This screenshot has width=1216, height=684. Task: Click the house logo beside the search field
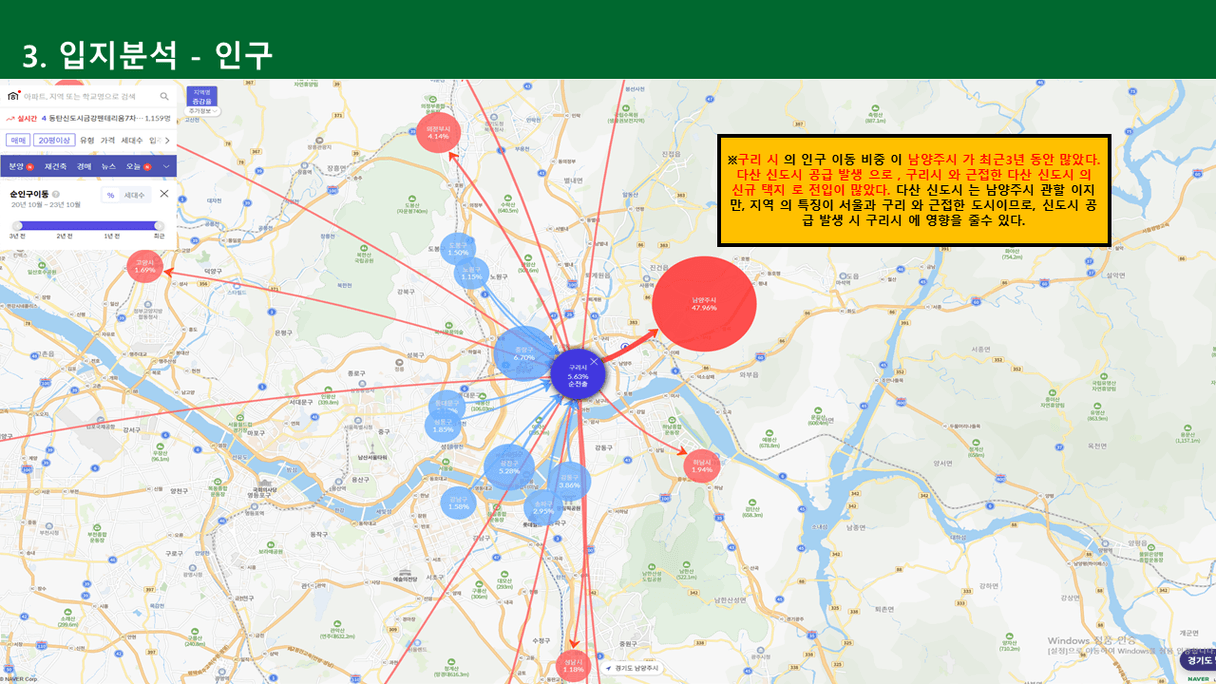tap(13, 96)
